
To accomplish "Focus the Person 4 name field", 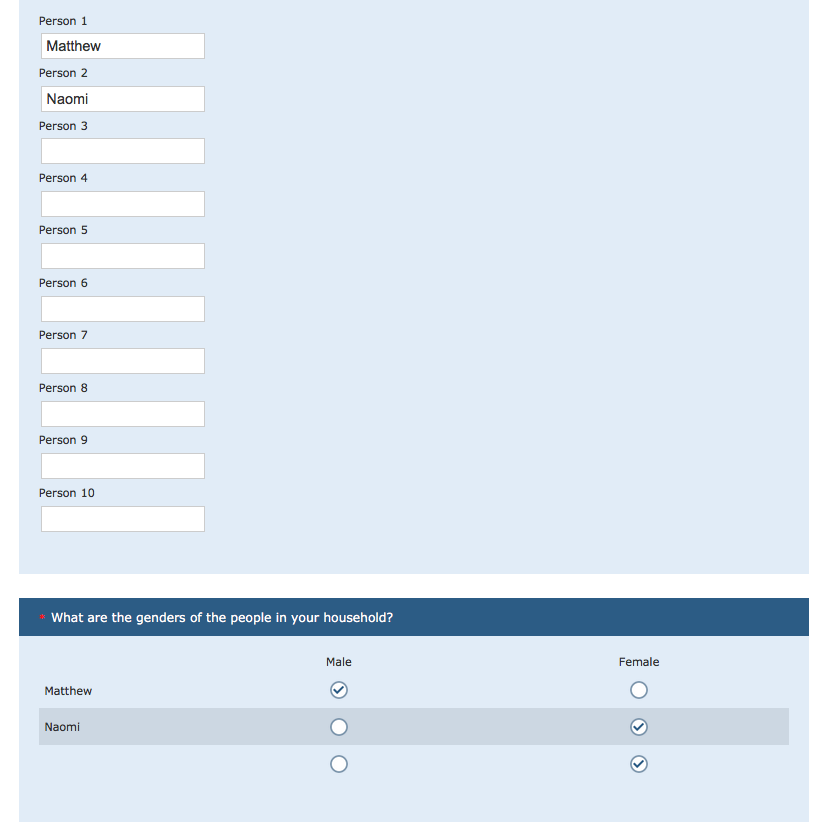I will (x=123, y=204).
